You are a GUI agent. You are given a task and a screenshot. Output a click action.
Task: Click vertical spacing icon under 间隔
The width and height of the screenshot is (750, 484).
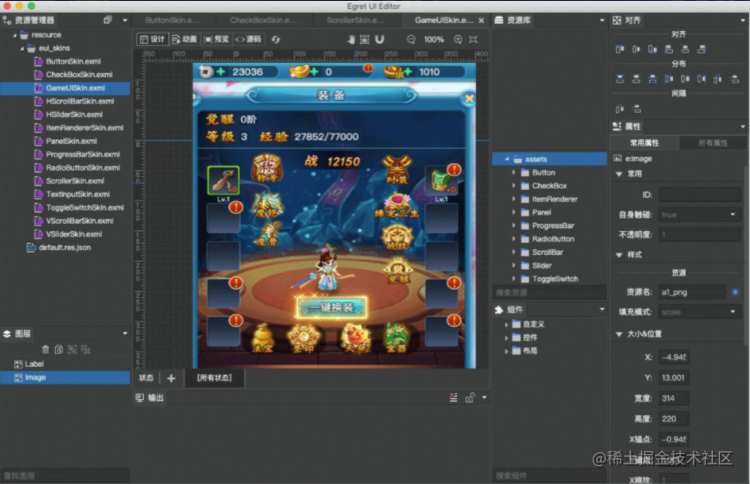636,109
